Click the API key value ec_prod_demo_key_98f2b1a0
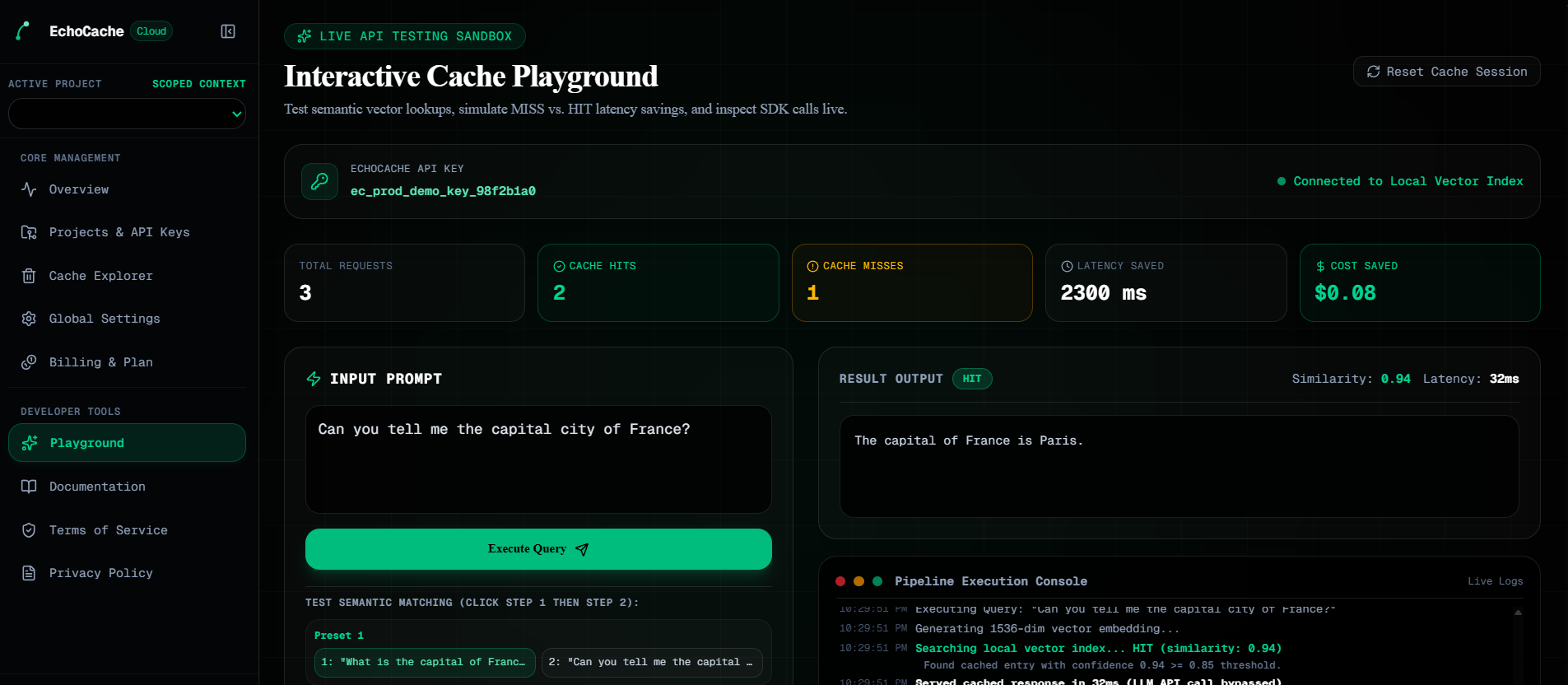 pyautogui.click(x=443, y=191)
